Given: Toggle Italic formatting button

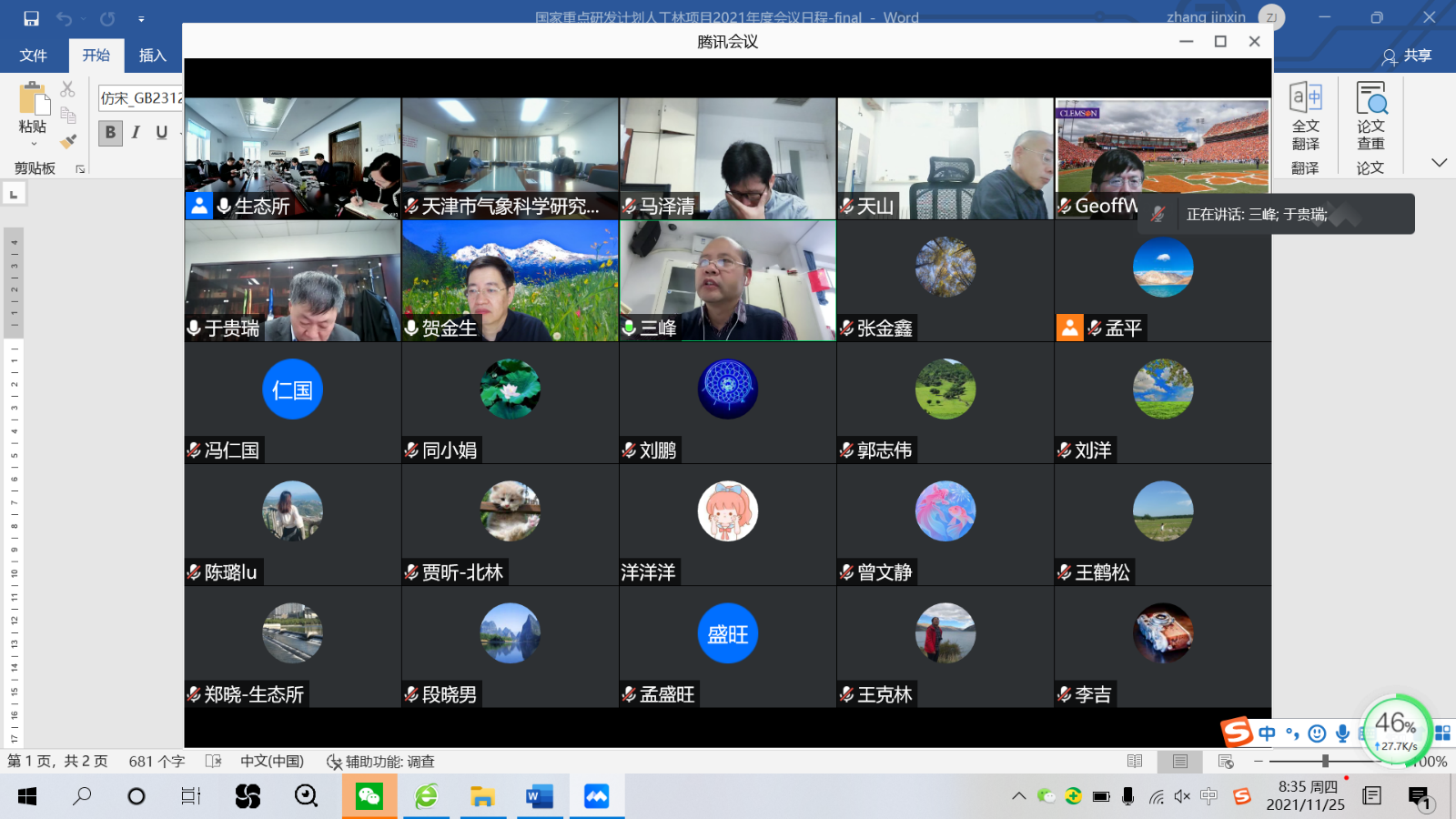Looking at the screenshot, I should point(136,133).
